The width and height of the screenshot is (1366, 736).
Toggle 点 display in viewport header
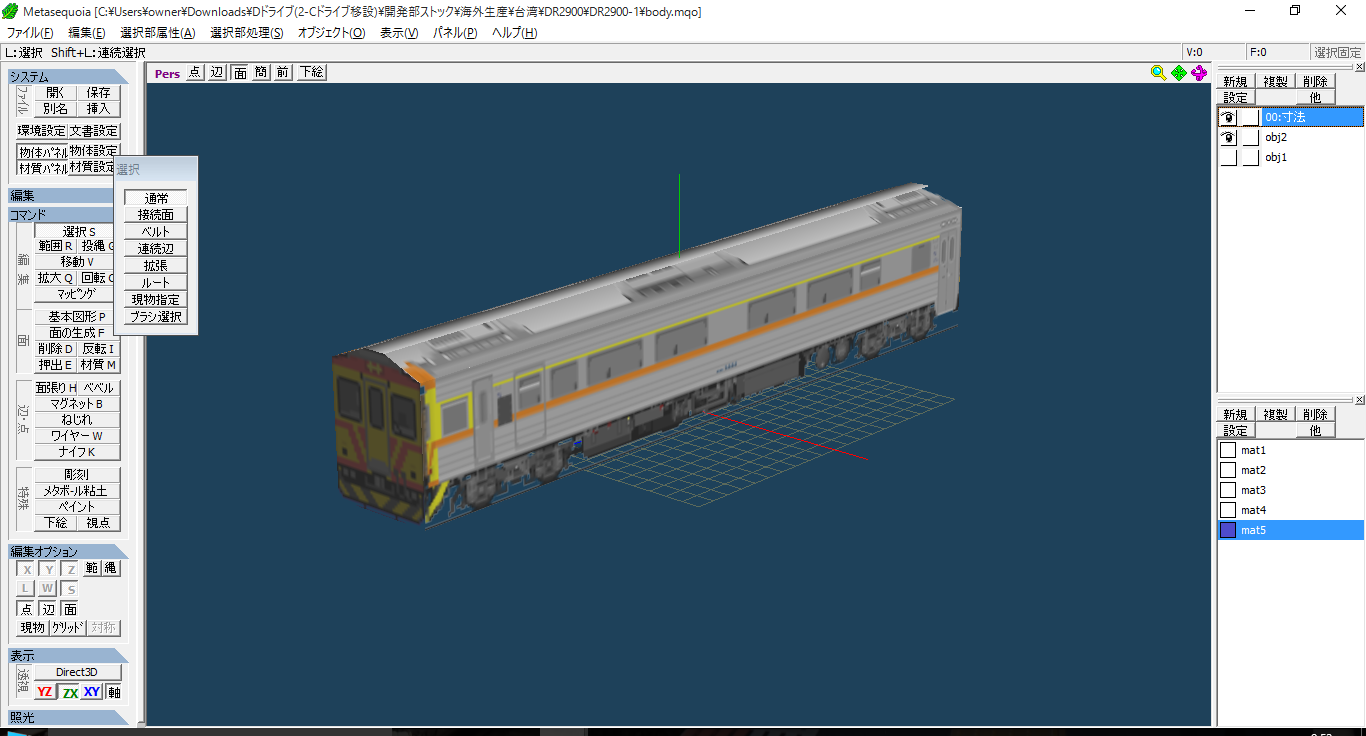click(x=194, y=72)
